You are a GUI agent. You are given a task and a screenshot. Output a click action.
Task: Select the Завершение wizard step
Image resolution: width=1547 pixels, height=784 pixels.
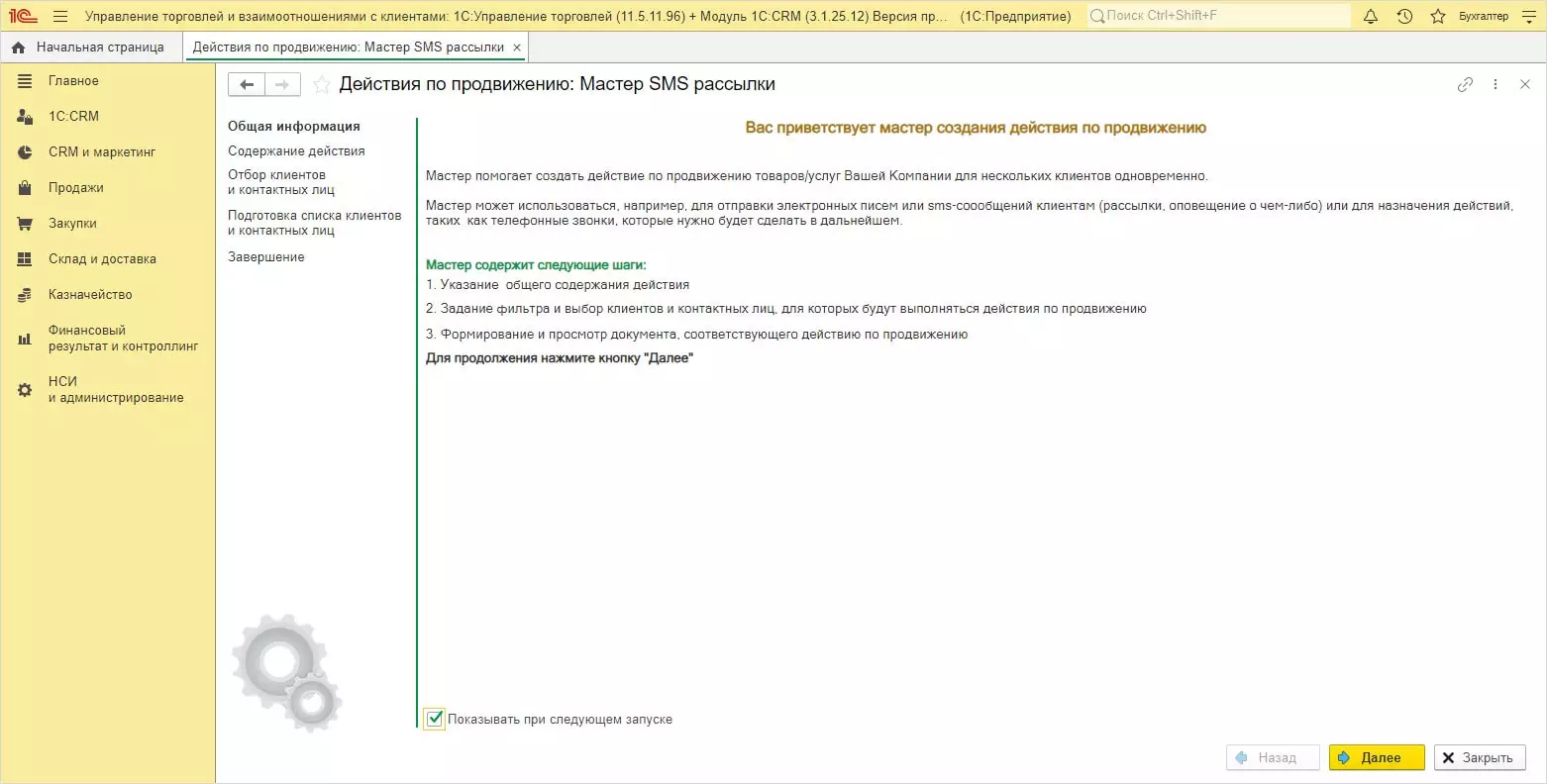[266, 257]
